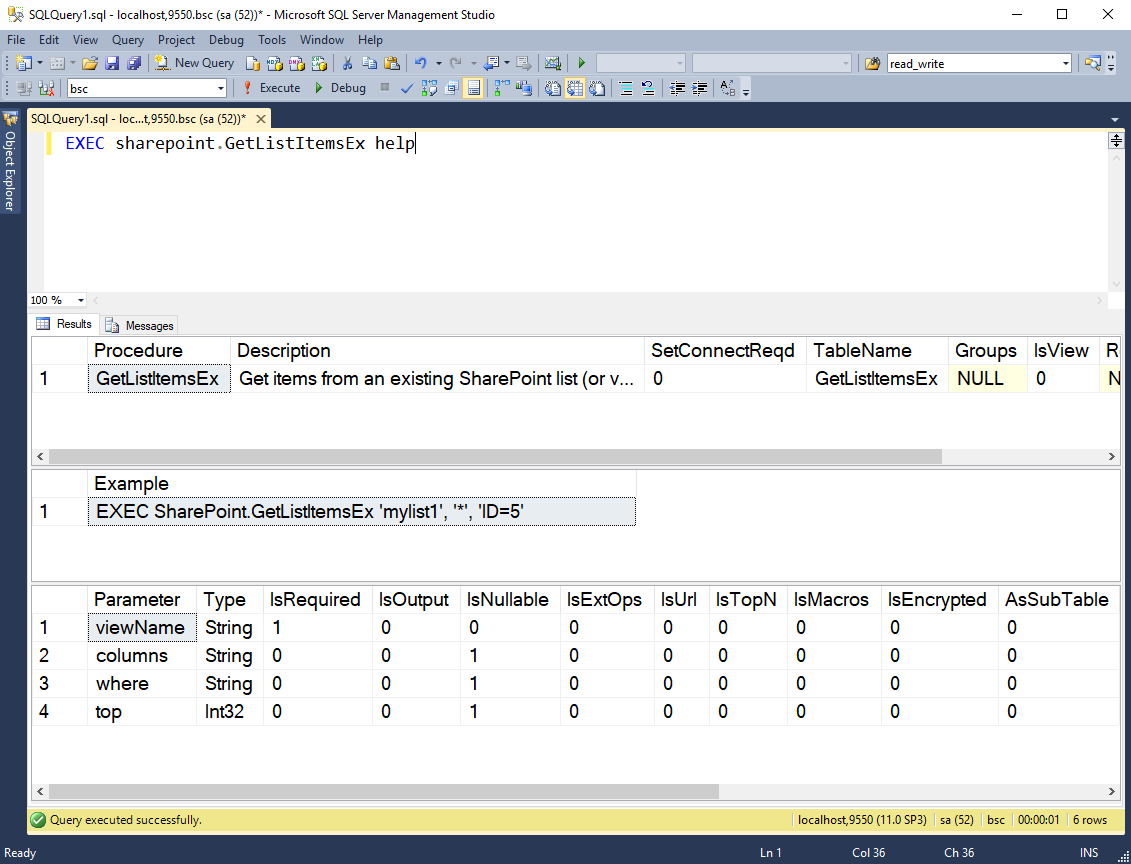This screenshot has width=1131, height=864.
Task: Click Specify Values for Template Parameters icon
Action: pyautogui.click(x=728, y=88)
